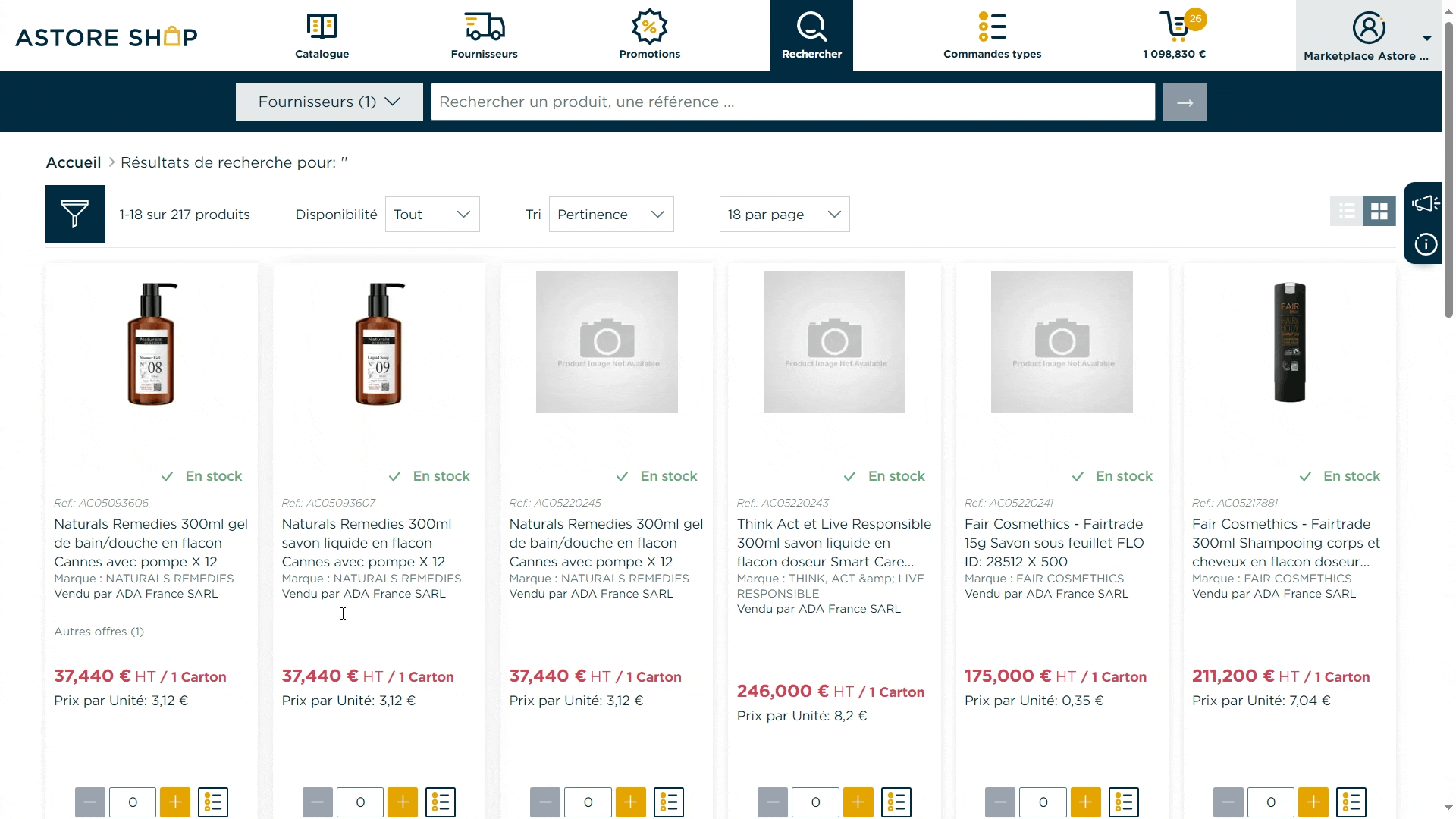
Task: Open the Catalogue section
Action: [x=322, y=36]
